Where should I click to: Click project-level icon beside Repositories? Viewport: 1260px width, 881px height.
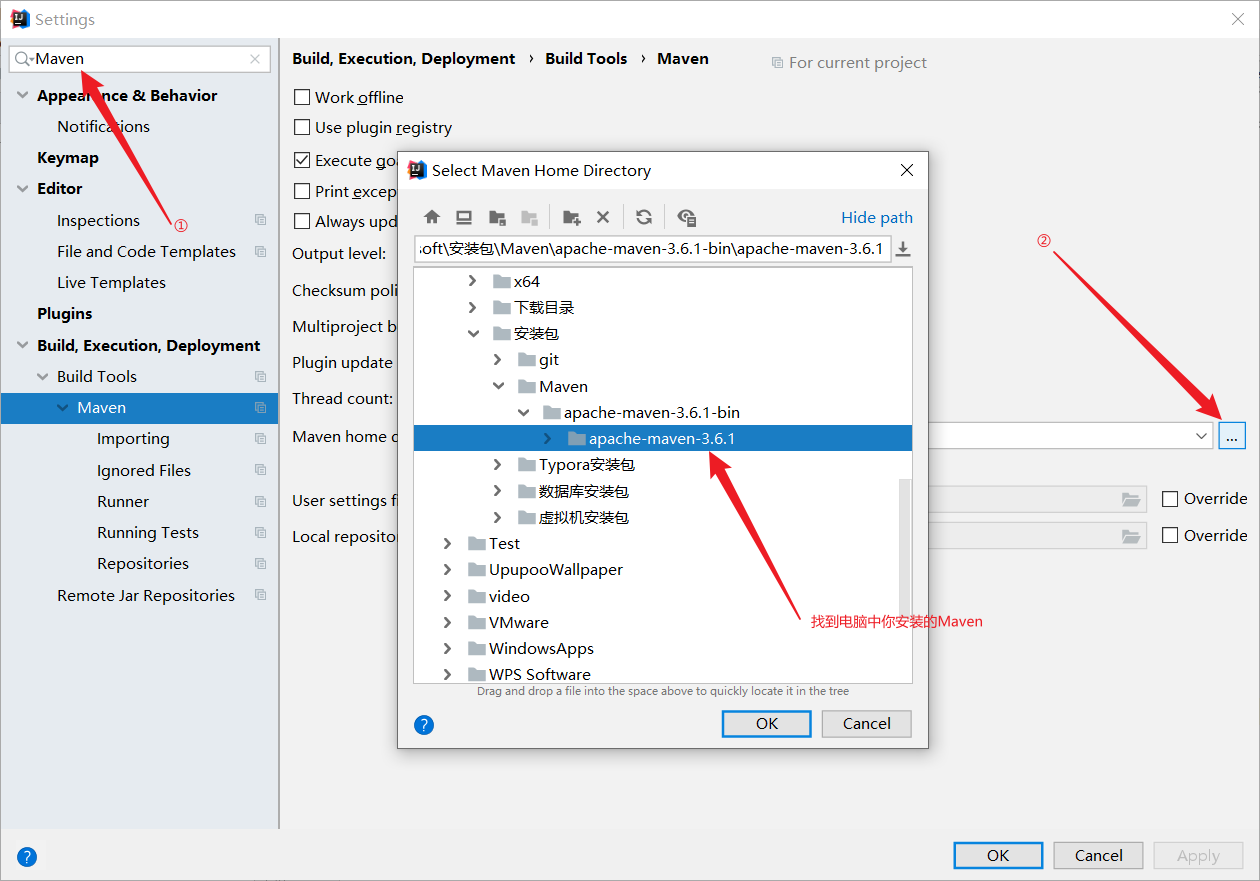pyautogui.click(x=261, y=563)
